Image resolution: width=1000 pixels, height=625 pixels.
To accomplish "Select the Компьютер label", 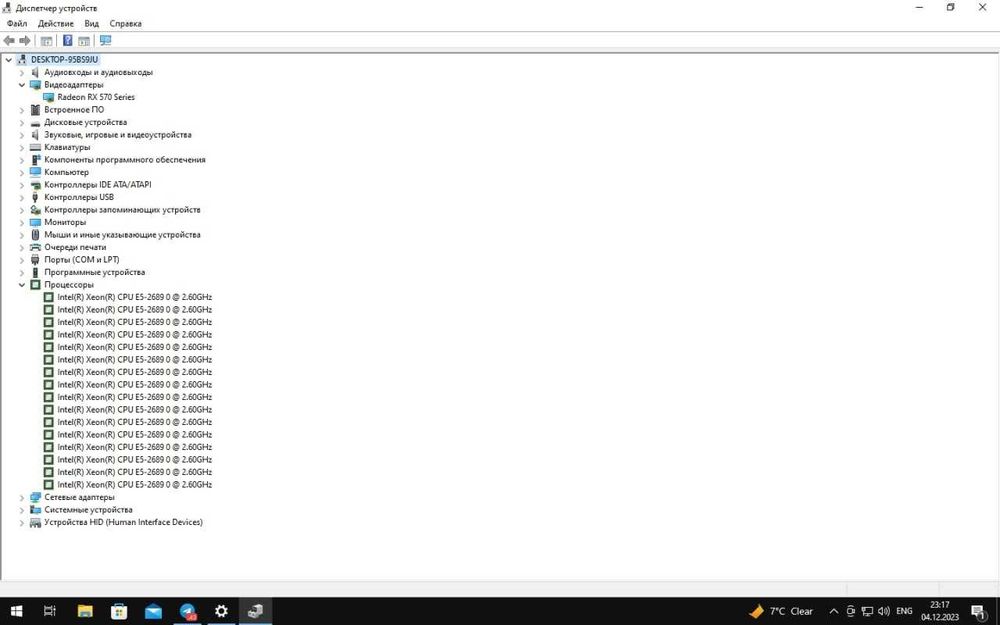I will pyautogui.click(x=66, y=172).
